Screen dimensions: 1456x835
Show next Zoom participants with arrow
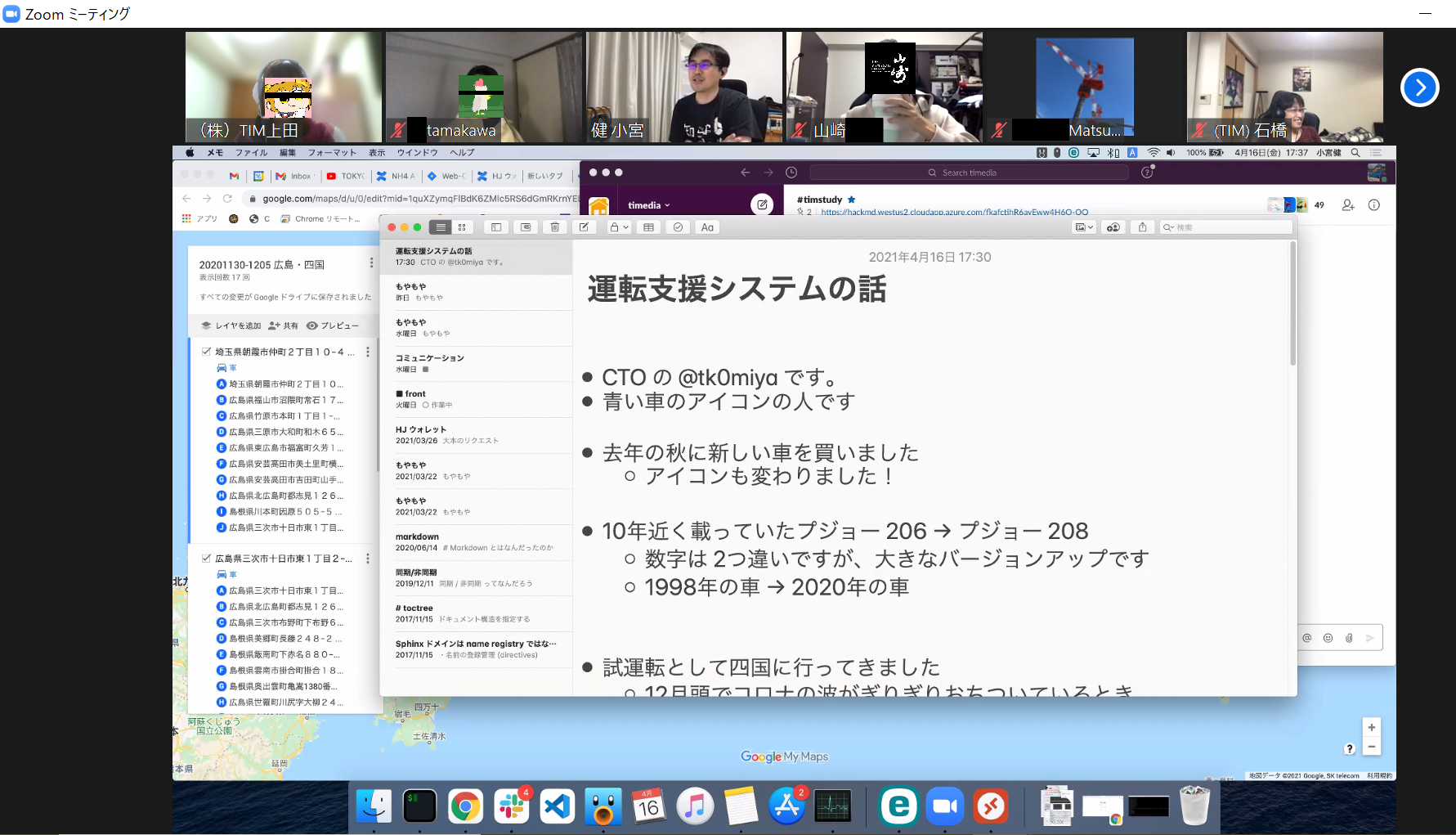point(1420,88)
